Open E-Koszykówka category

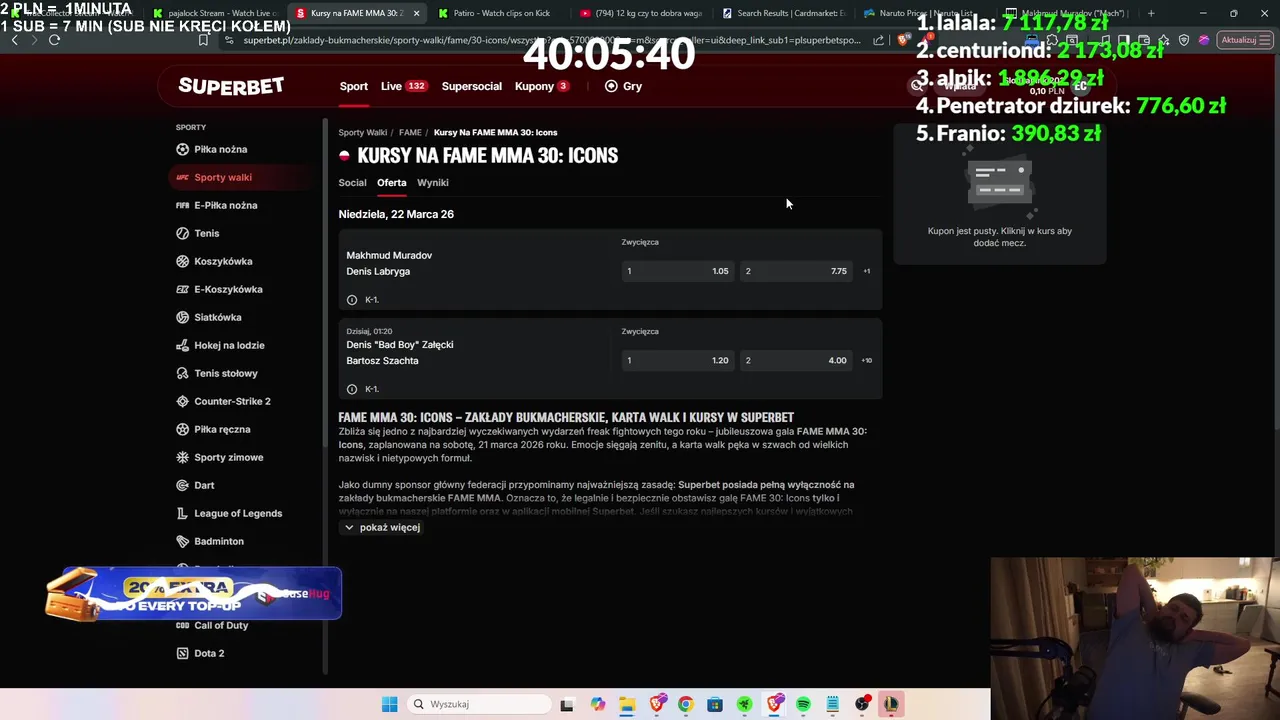[219, 289]
